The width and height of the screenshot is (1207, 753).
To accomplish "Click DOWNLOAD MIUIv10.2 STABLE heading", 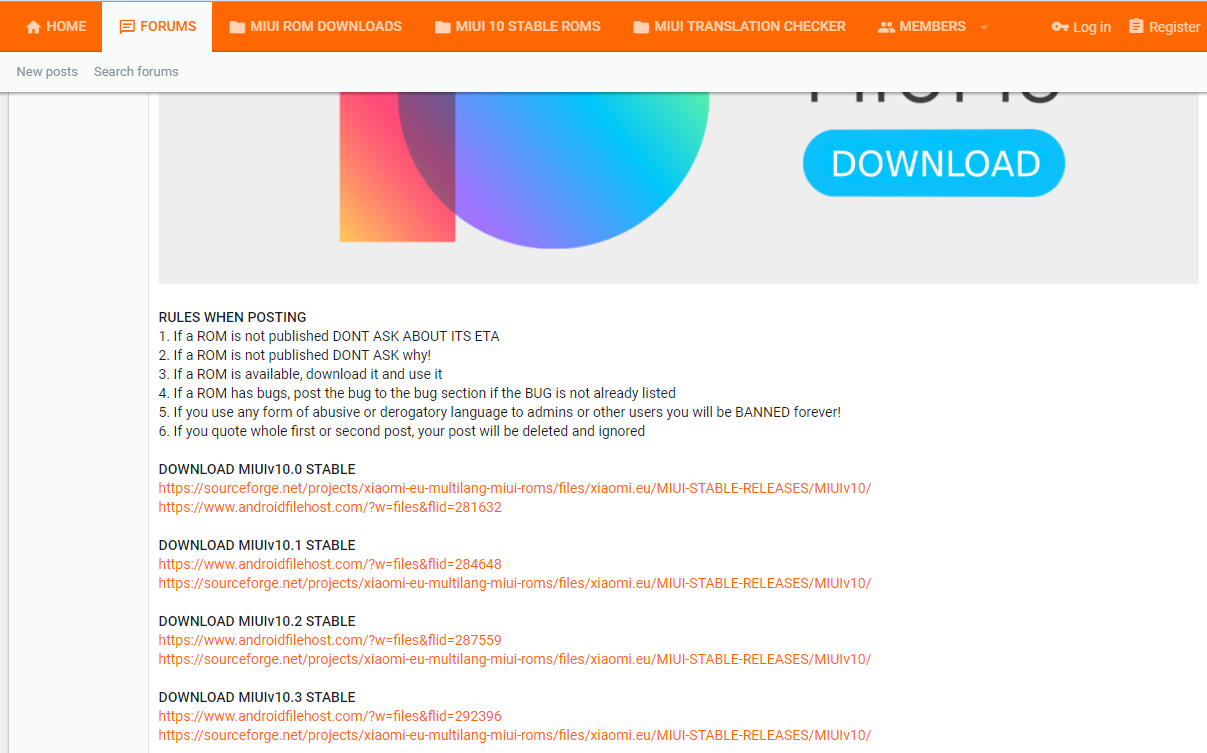I will click(x=257, y=621).
